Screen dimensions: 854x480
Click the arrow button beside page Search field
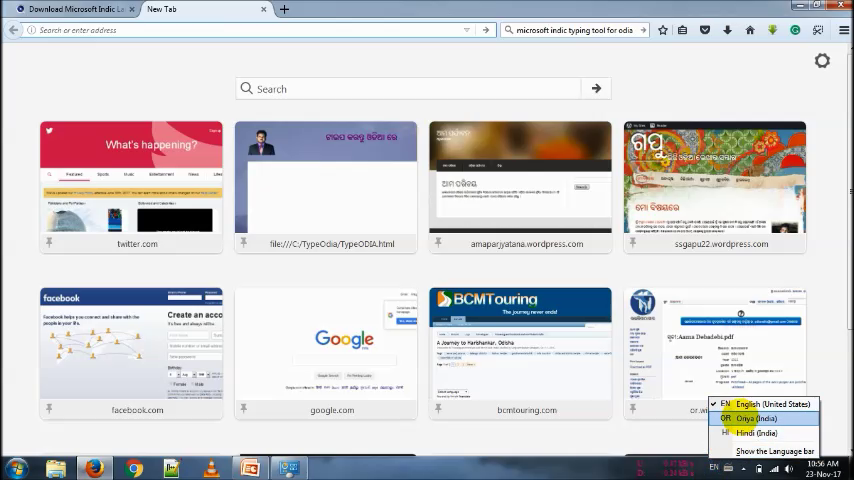(596, 89)
